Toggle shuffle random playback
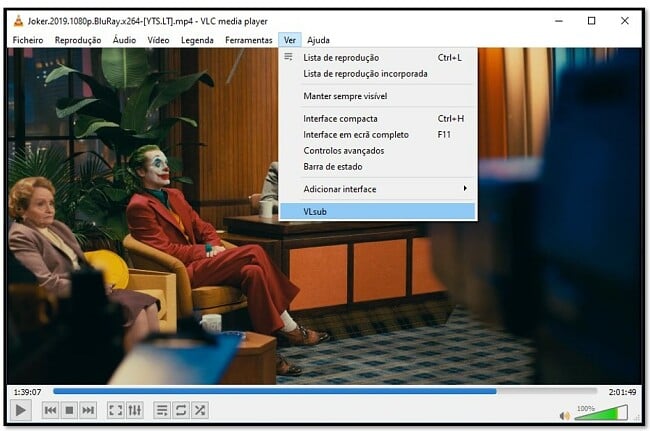Screen dimensions: 650x431 pos(200,410)
